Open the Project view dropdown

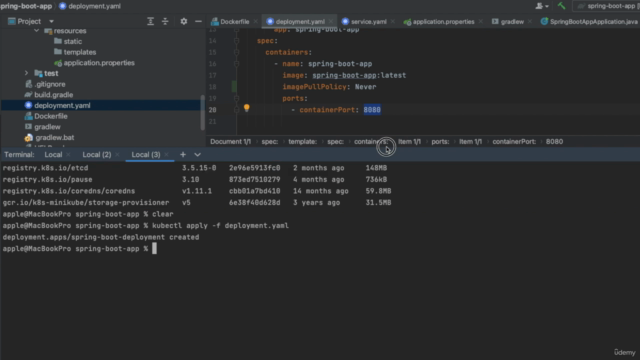pyautogui.click(x=51, y=21)
